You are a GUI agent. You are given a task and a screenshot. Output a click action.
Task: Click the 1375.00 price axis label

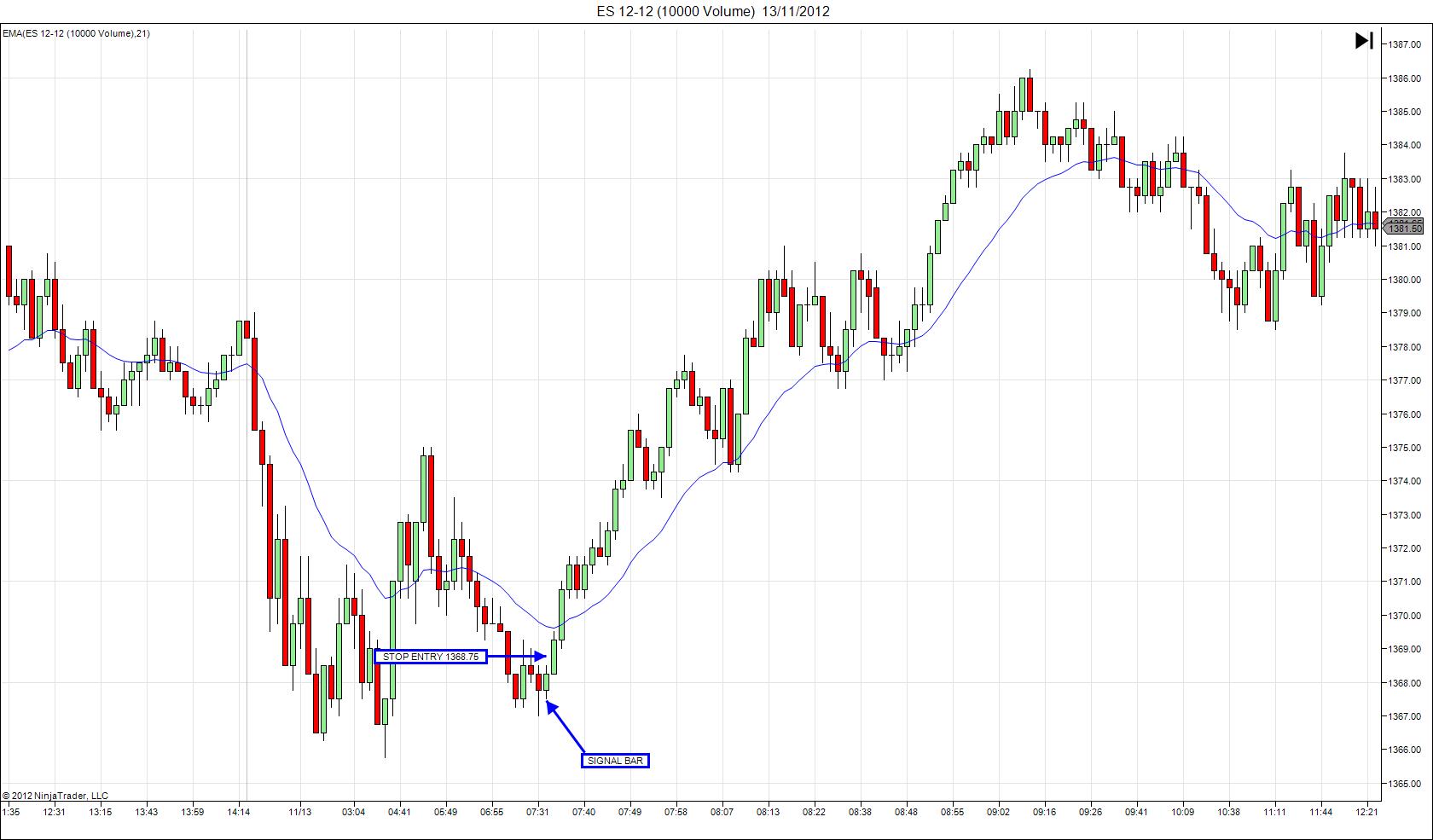pos(1404,448)
